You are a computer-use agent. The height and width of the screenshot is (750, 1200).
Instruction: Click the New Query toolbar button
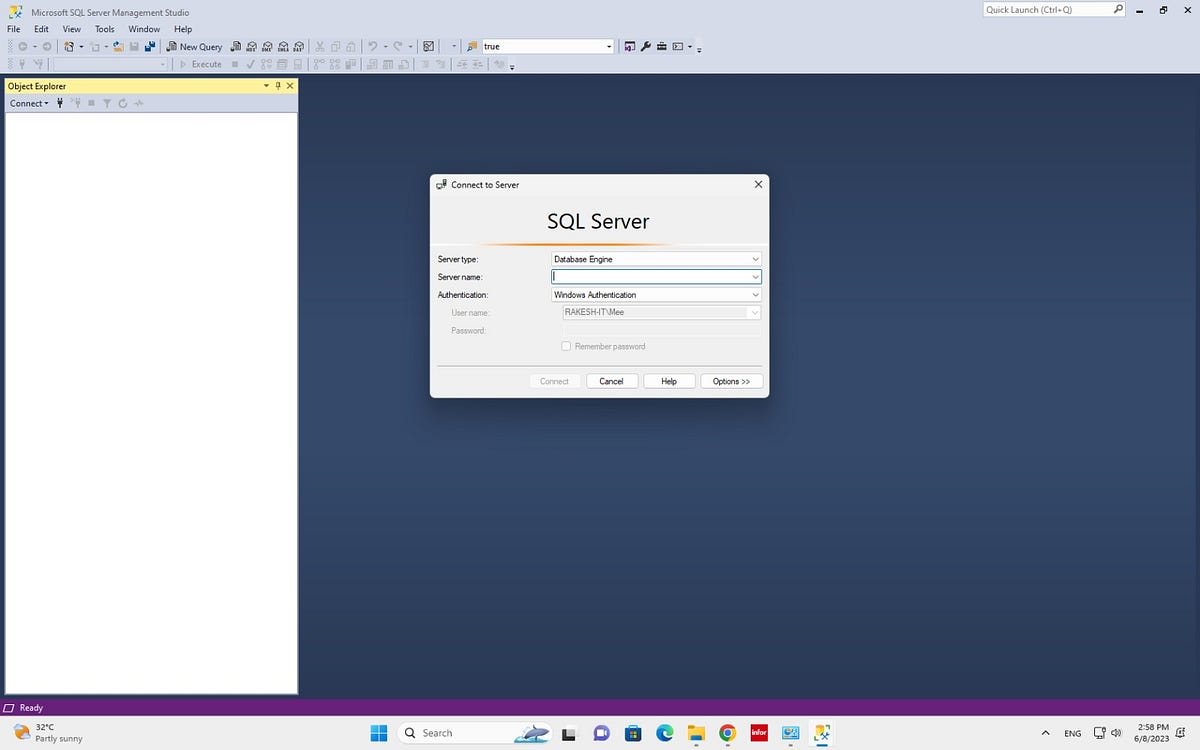coord(195,46)
